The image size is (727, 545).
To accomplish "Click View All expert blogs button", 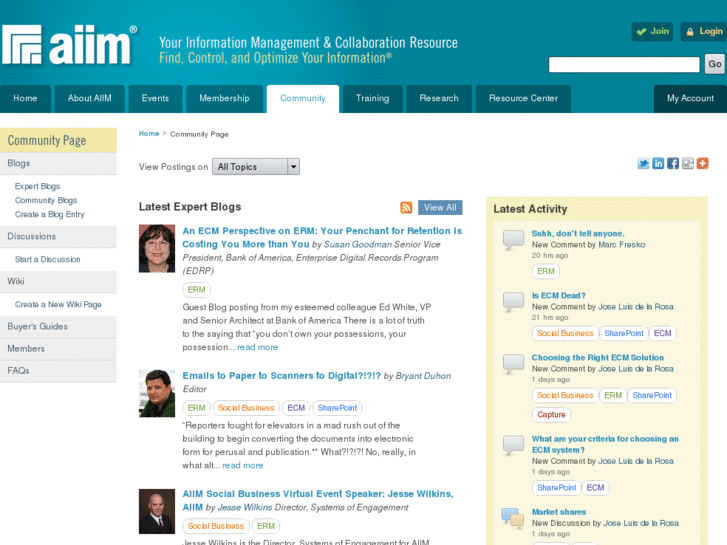I will tap(440, 207).
